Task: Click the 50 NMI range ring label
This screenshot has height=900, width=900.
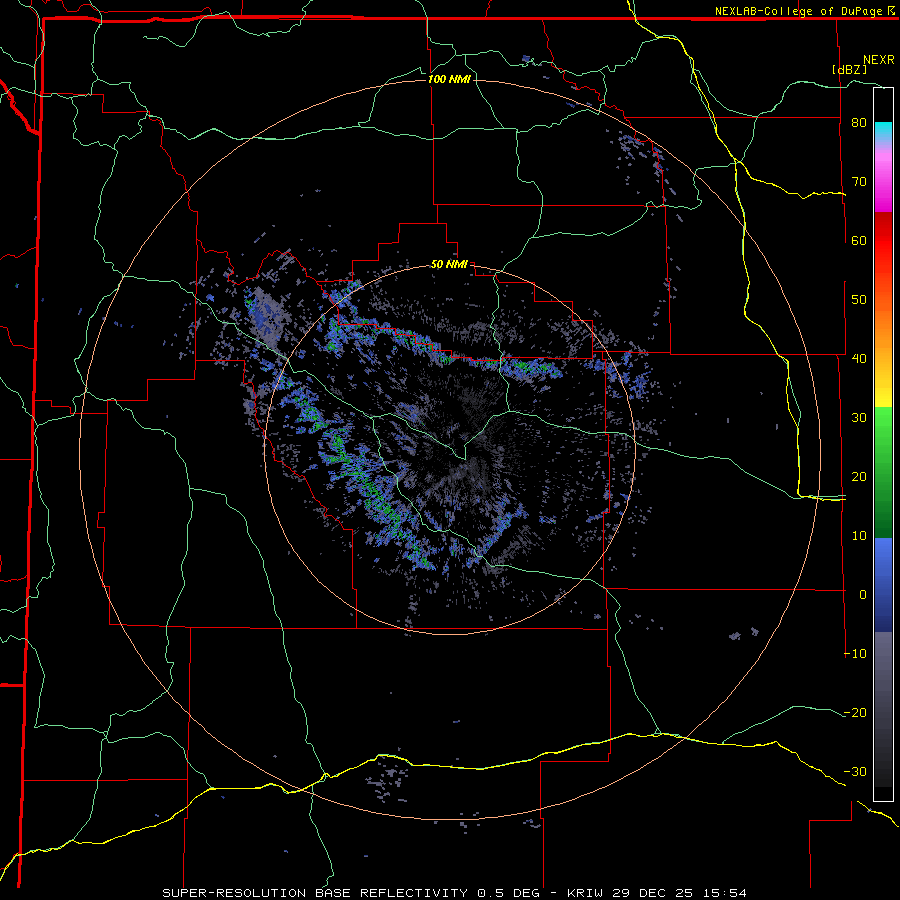Action: click(449, 265)
